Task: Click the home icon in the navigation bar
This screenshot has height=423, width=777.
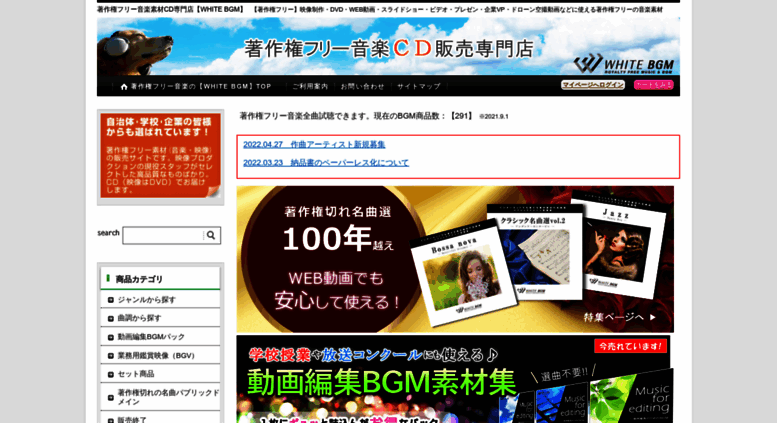Action: click(x=124, y=87)
